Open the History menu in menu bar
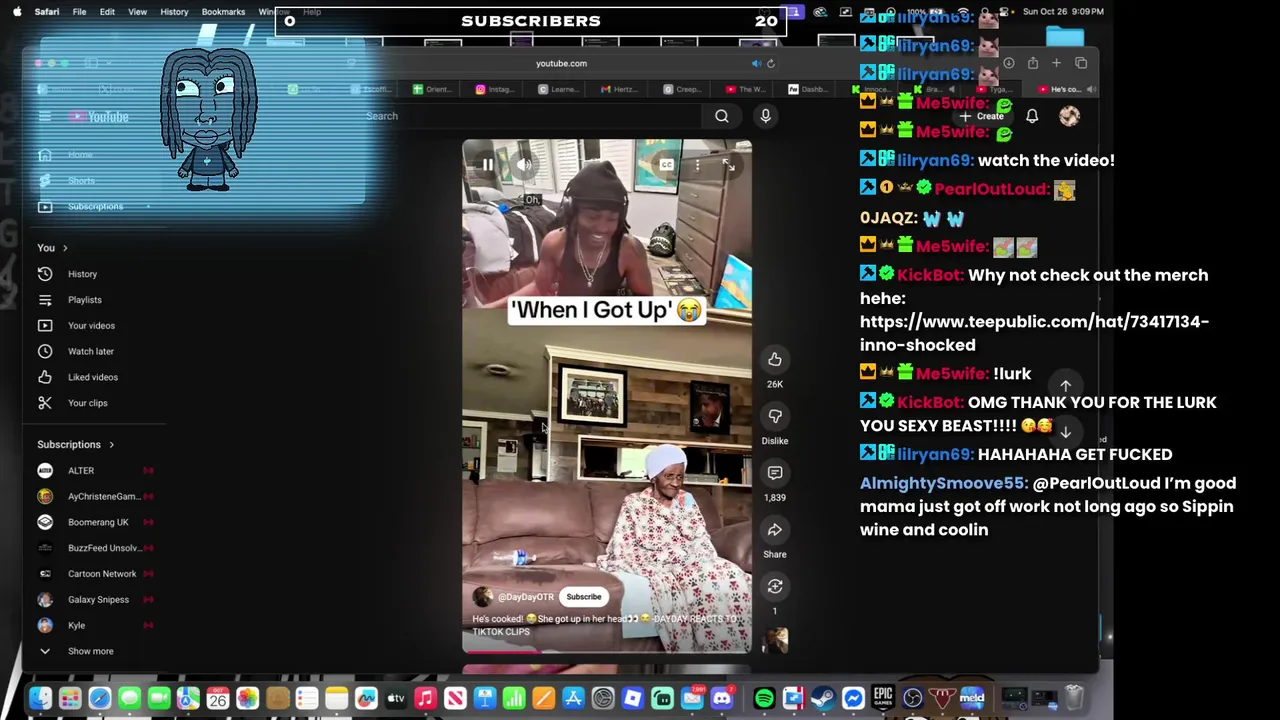Viewport: 1280px width, 720px height. (174, 12)
